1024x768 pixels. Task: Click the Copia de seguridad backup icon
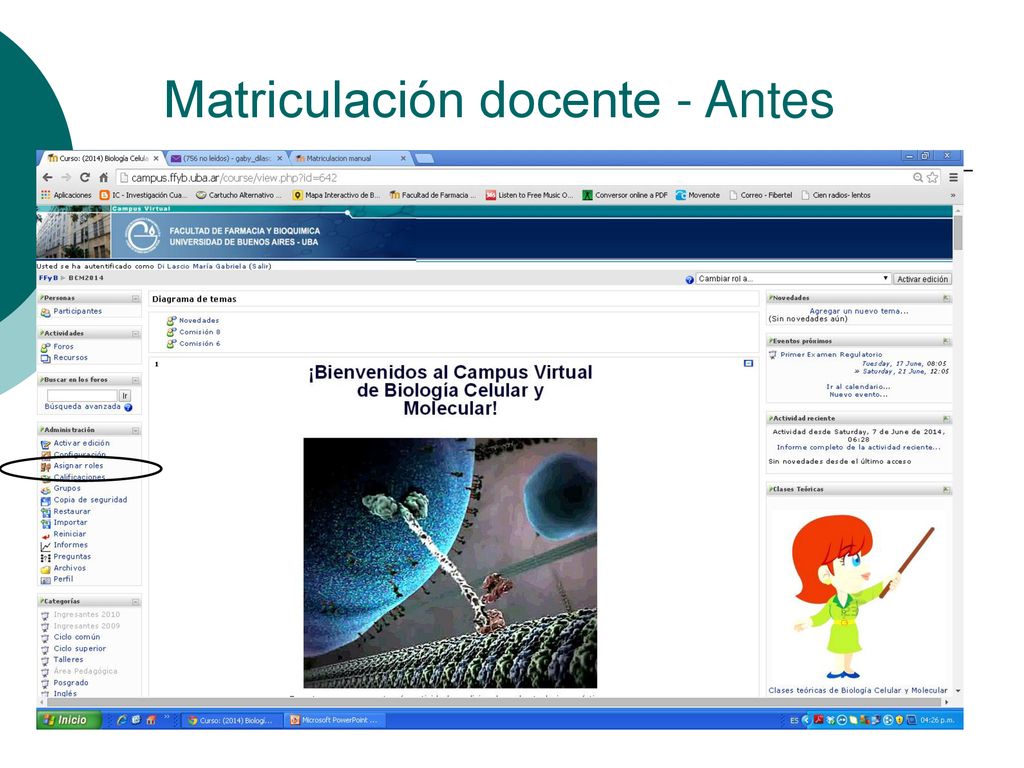[46, 500]
